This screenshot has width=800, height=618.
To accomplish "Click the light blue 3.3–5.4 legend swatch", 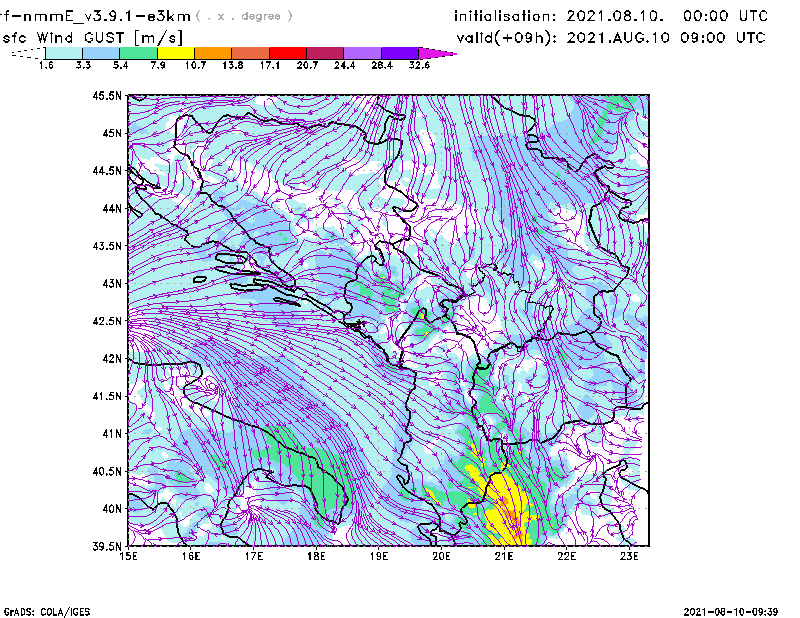I will tap(101, 53).
